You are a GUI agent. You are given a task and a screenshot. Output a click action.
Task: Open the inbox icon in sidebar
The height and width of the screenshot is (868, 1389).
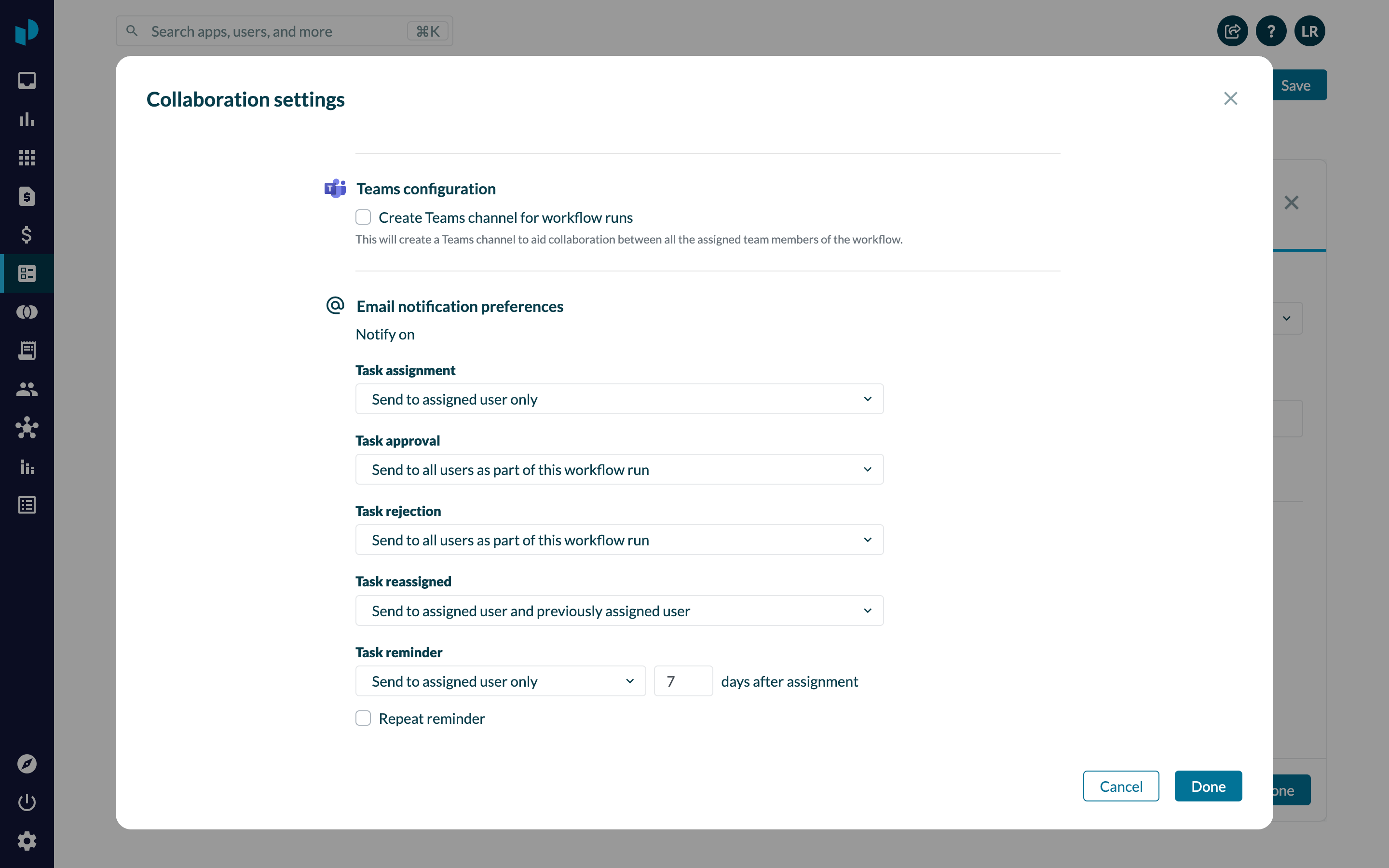27,81
